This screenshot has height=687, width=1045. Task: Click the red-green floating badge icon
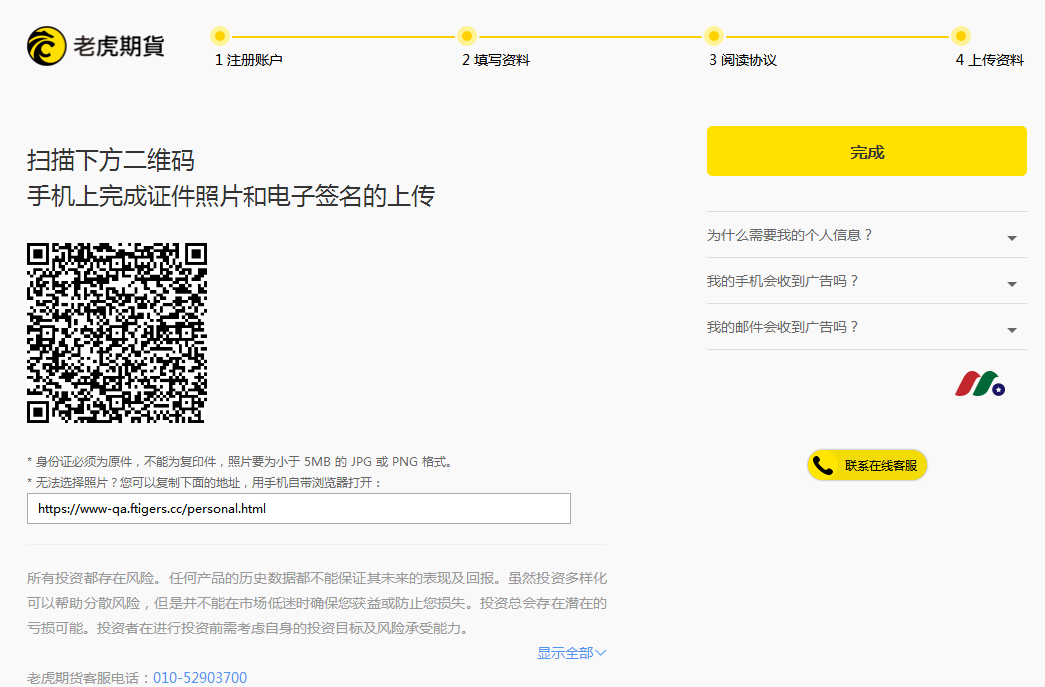tap(980, 384)
